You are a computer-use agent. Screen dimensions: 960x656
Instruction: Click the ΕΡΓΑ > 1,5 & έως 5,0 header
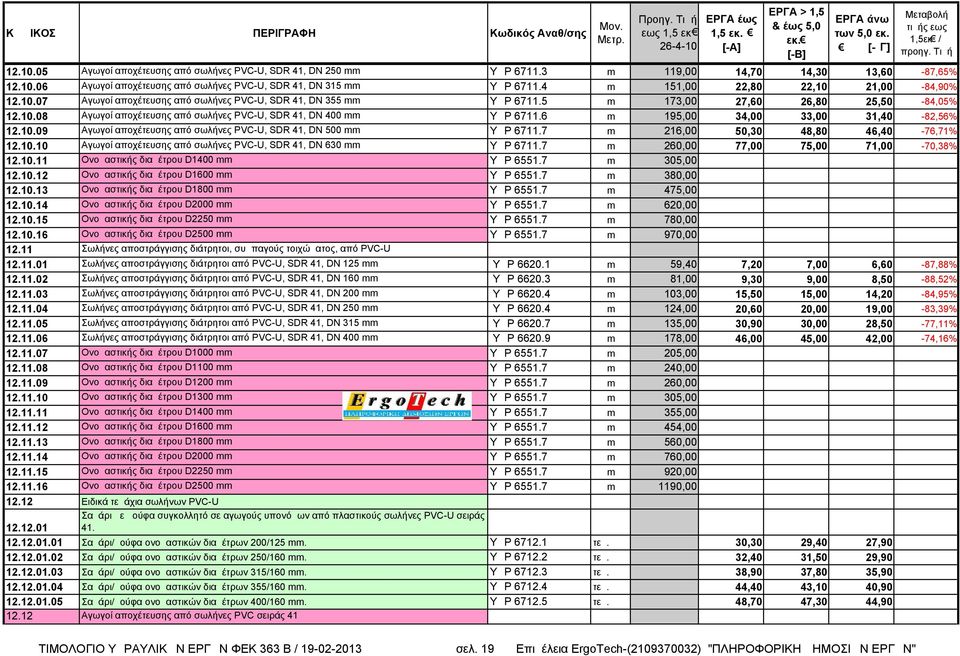tap(796, 33)
